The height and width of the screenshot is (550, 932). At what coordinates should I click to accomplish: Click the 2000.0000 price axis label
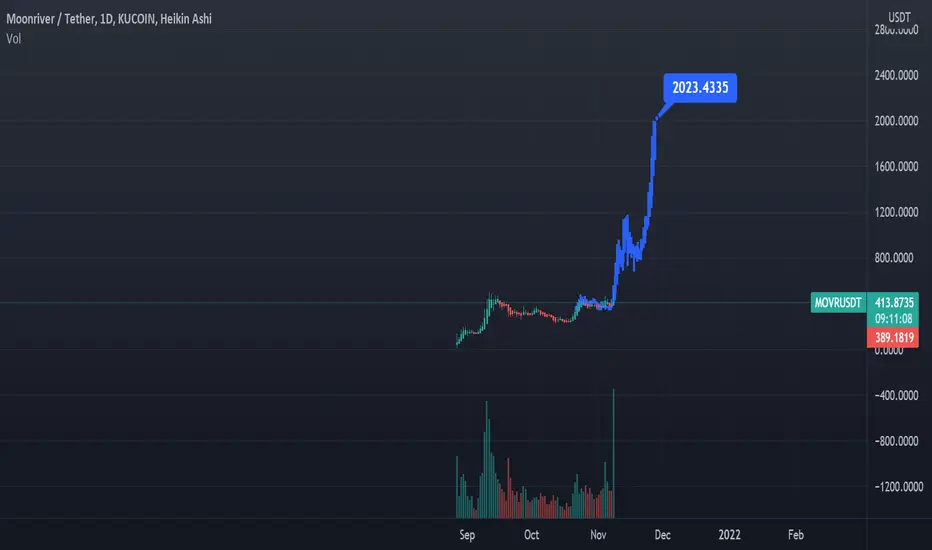[896, 121]
